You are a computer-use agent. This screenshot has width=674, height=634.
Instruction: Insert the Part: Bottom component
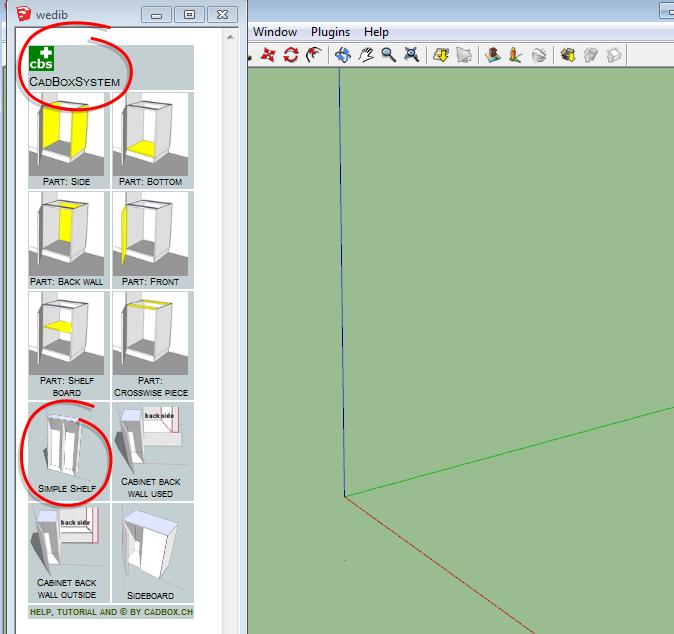coord(151,140)
